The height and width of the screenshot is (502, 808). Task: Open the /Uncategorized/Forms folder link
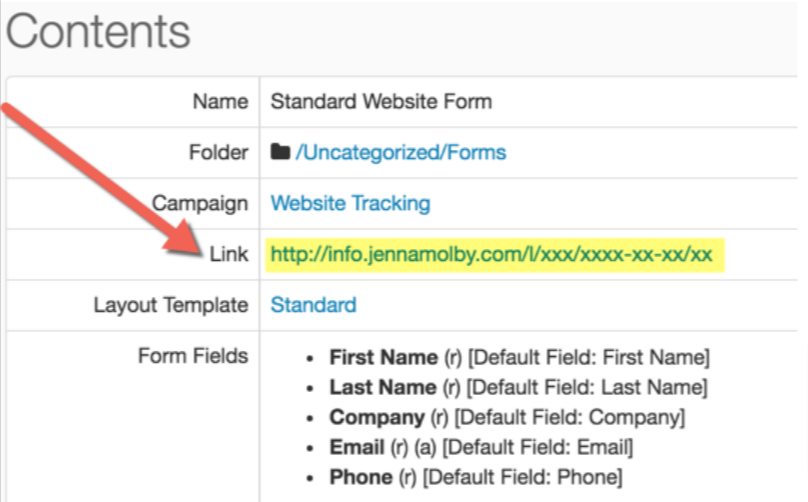400,153
